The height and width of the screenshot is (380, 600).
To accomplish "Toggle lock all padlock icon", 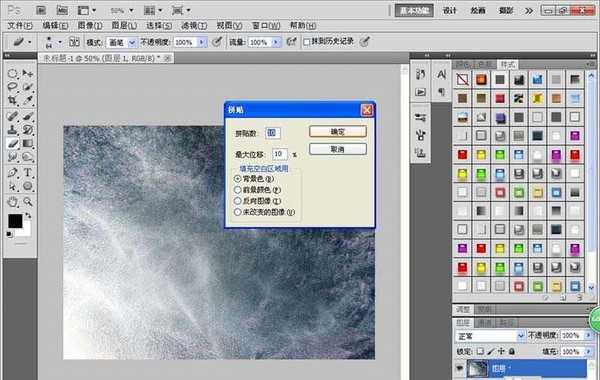I will pyautogui.click(x=512, y=351).
